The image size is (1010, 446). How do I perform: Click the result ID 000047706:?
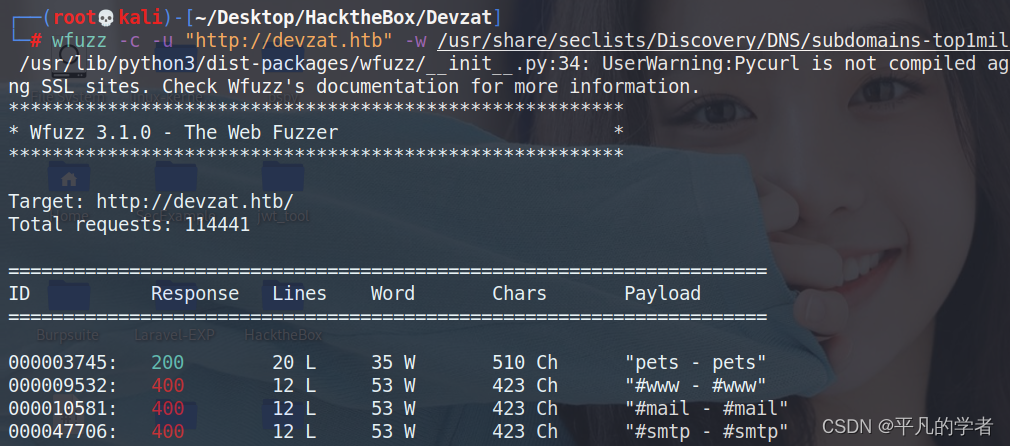[x=63, y=432]
